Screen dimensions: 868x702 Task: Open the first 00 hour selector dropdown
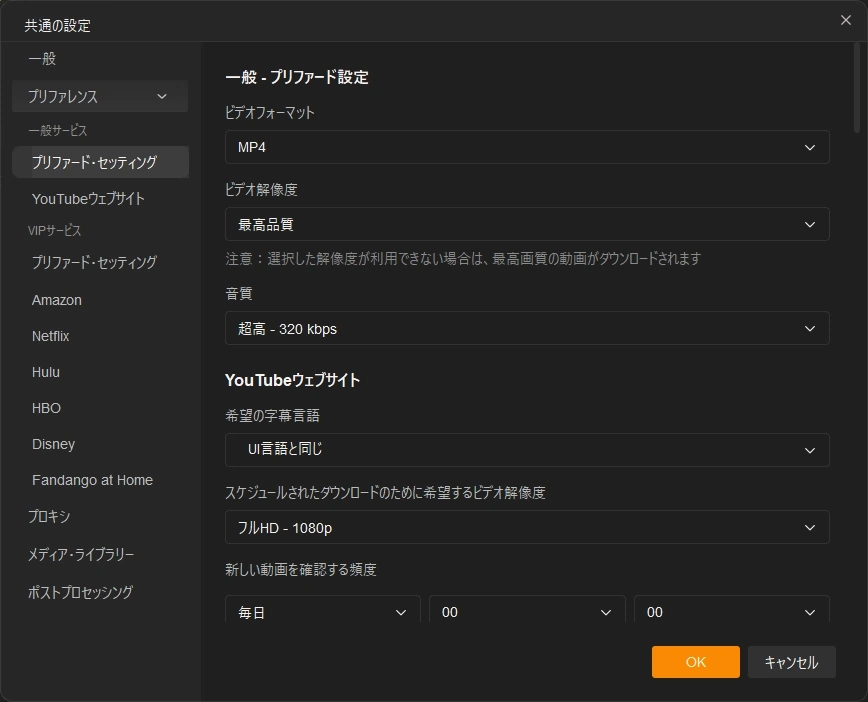point(527,612)
